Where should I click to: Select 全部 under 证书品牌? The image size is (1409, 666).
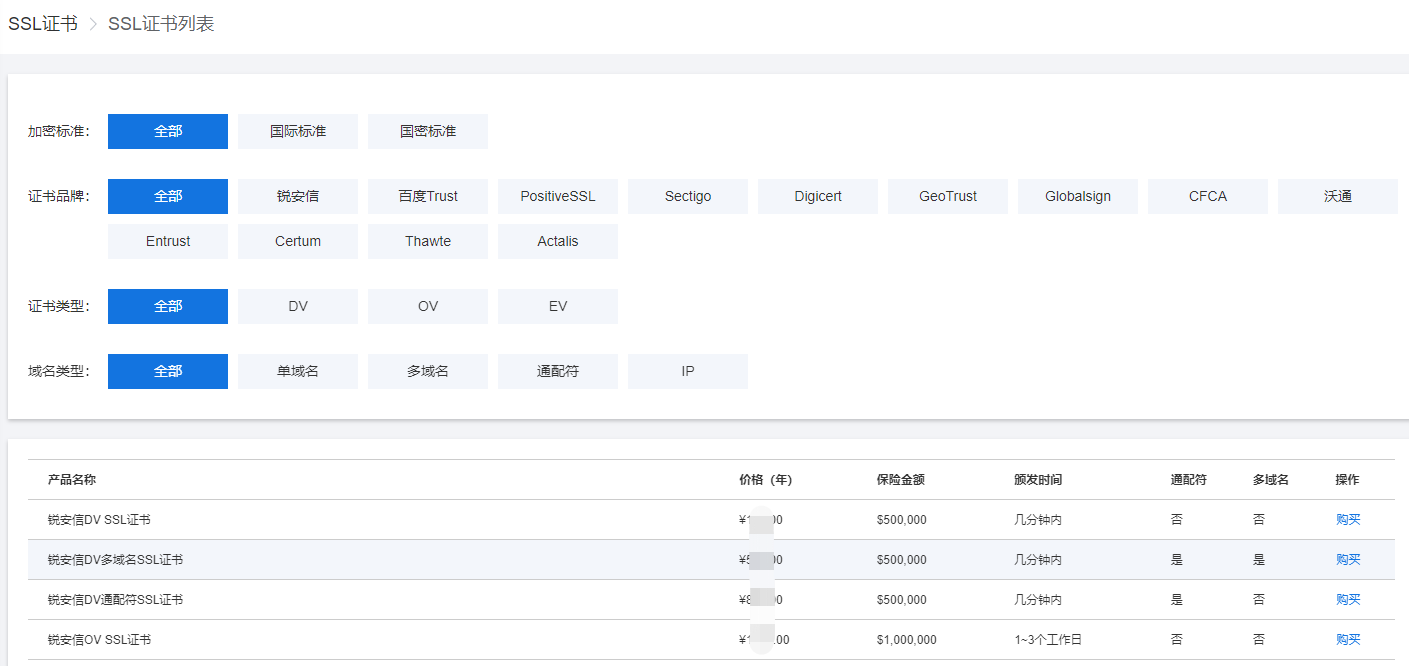[x=168, y=196]
